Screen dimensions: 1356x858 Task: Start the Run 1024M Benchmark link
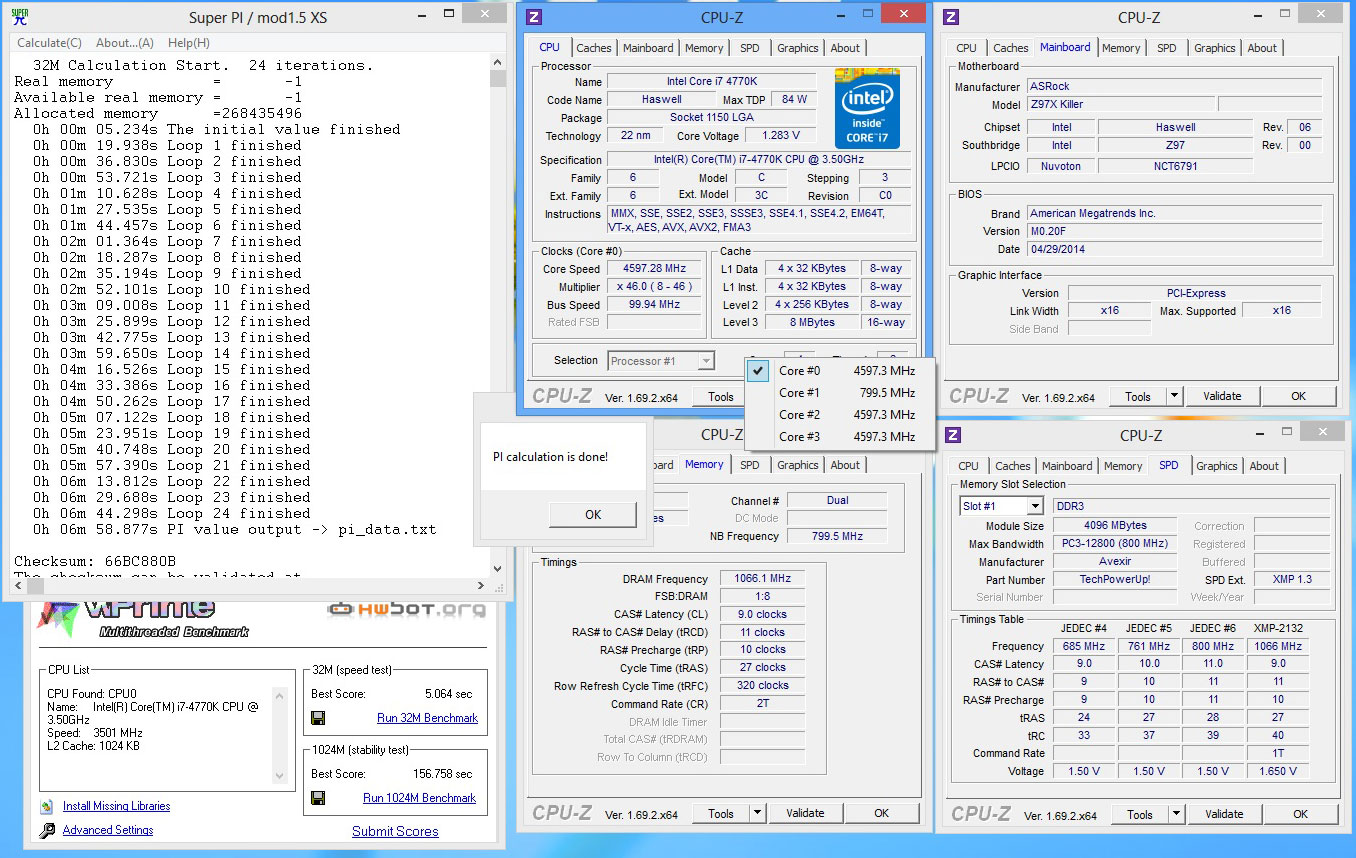419,798
